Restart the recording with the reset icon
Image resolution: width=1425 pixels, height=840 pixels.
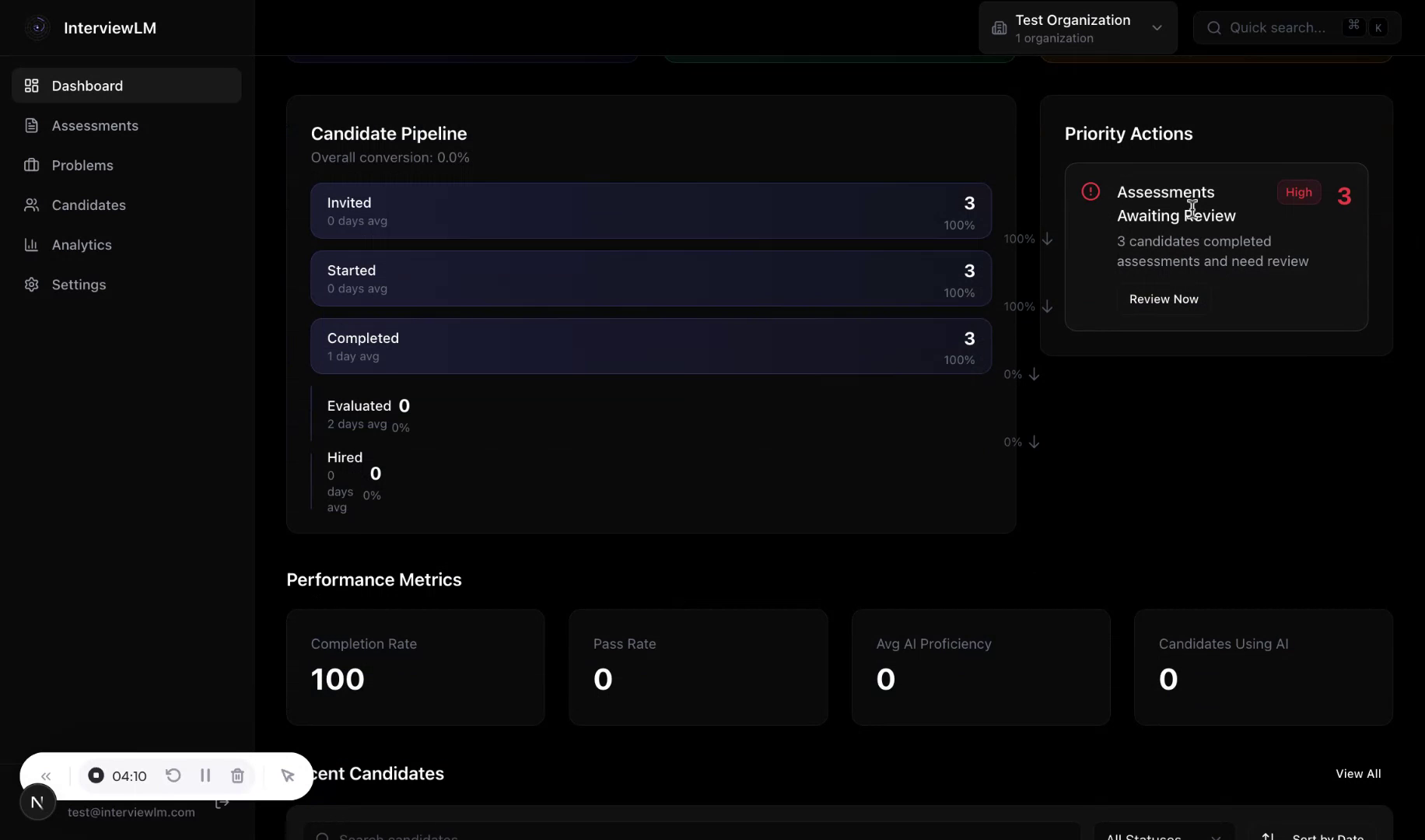(x=173, y=775)
